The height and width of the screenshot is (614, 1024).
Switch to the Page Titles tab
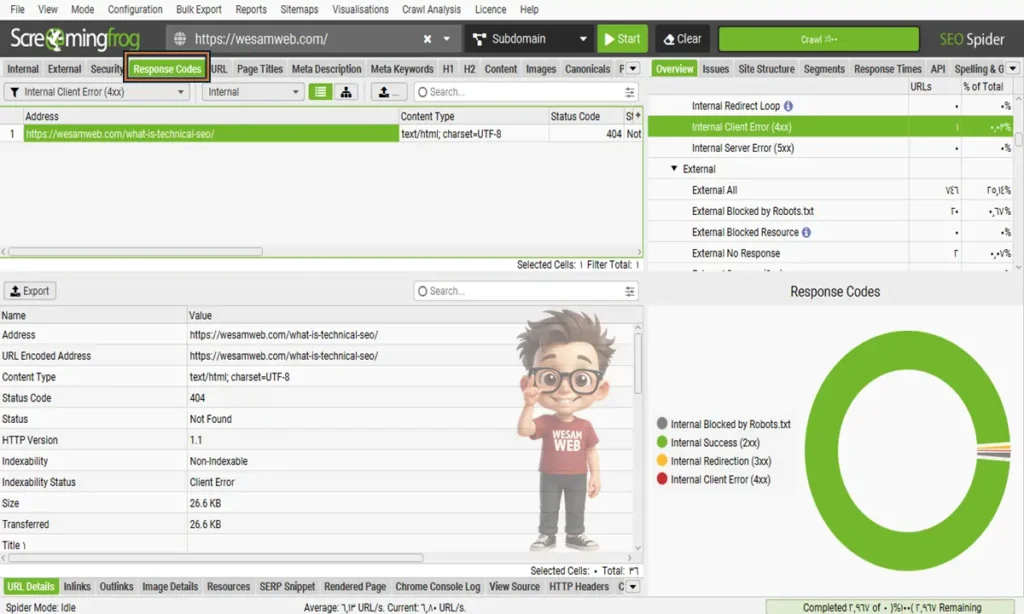(260, 69)
